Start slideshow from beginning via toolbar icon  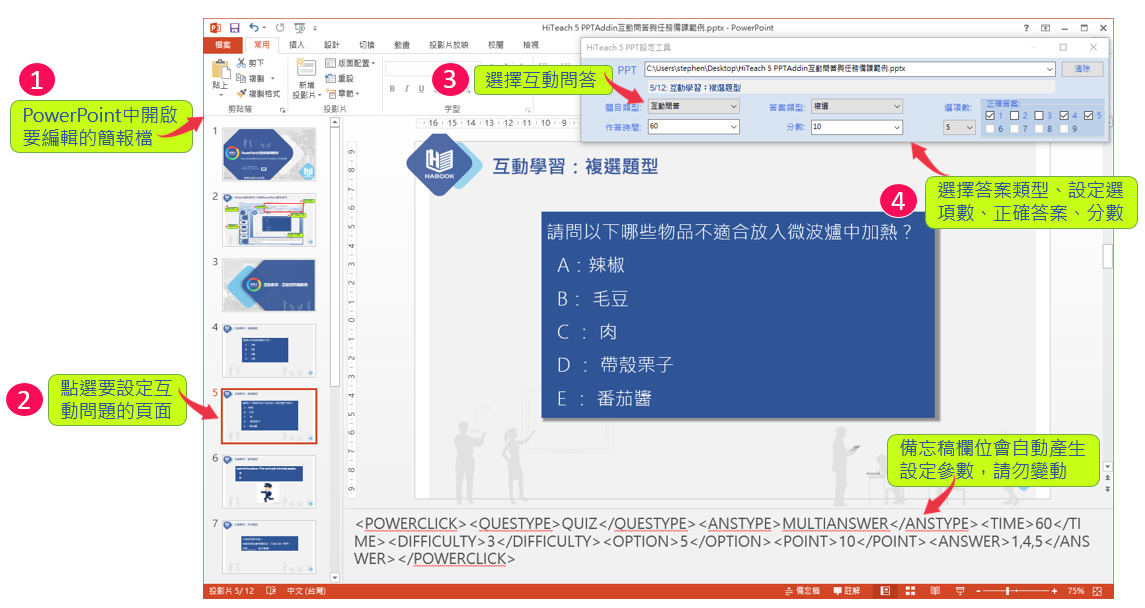(x=299, y=28)
